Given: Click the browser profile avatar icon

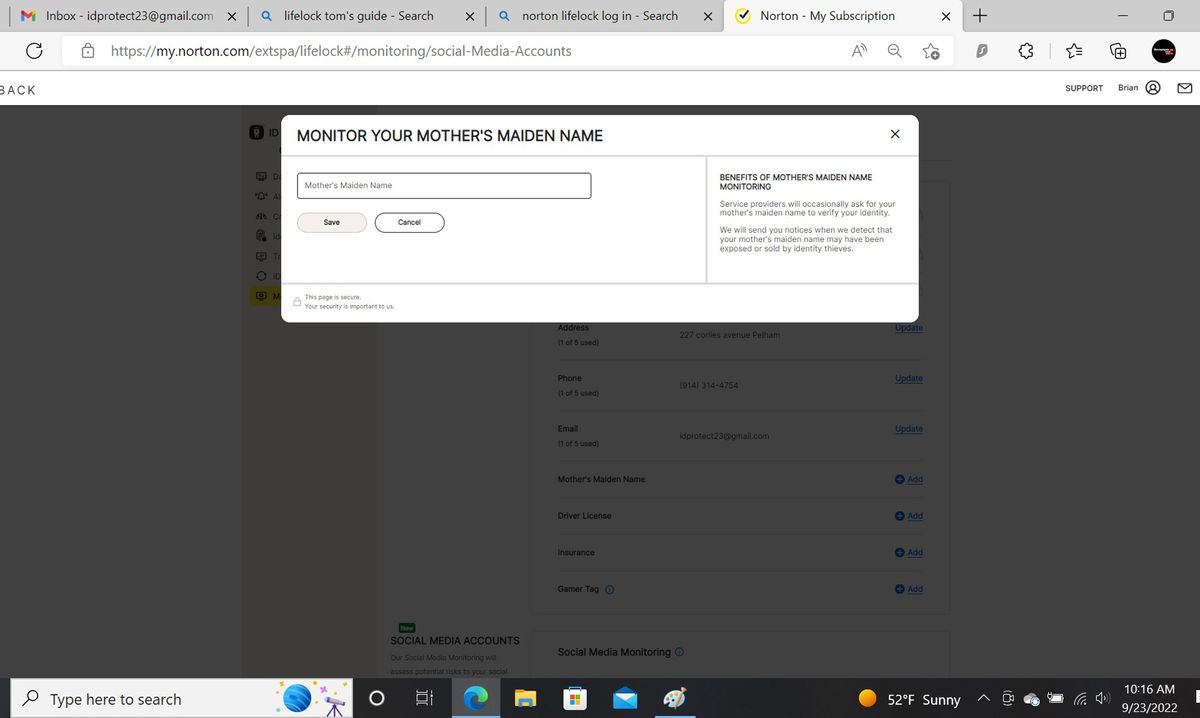Looking at the screenshot, I should tap(1163, 50).
